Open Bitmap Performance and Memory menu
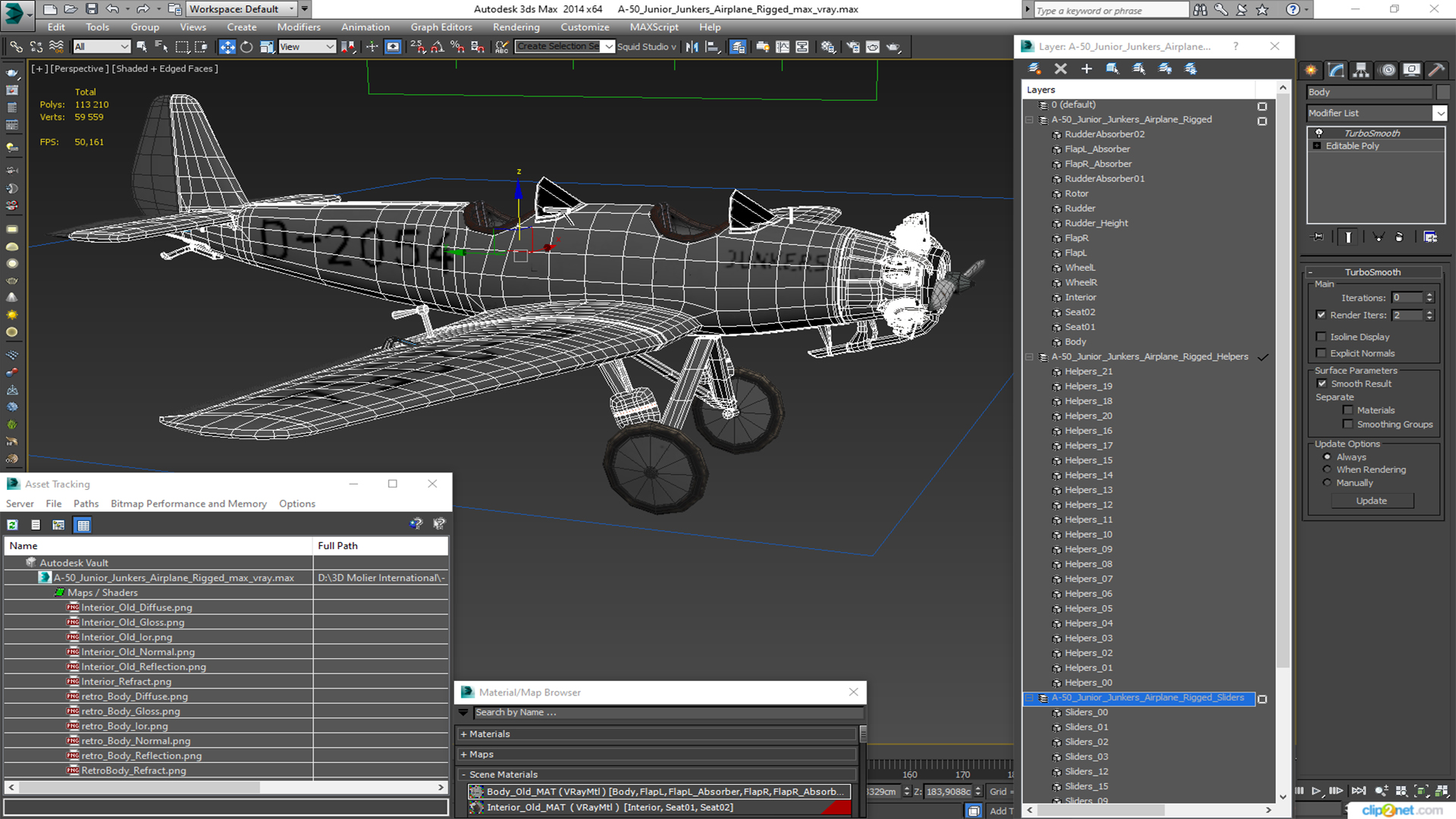 (189, 504)
